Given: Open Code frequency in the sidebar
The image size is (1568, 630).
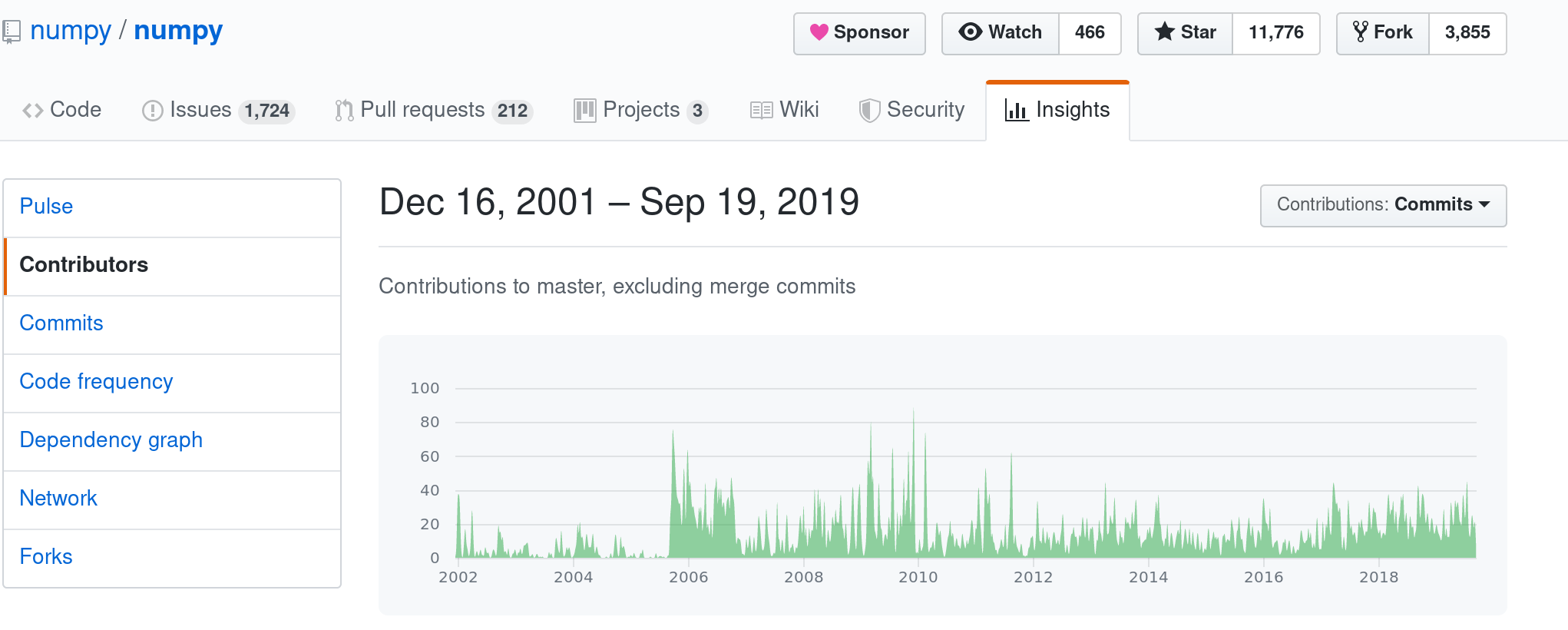Looking at the screenshot, I should pyautogui.click(x=172, y=382).
